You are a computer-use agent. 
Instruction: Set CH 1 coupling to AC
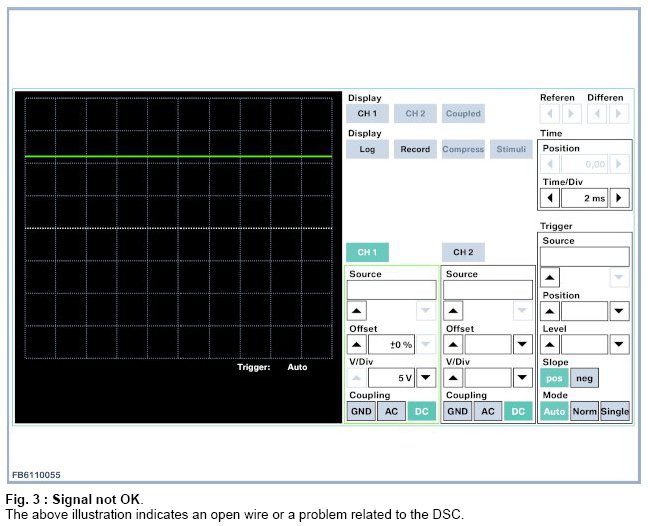click(x=391, y=411)
